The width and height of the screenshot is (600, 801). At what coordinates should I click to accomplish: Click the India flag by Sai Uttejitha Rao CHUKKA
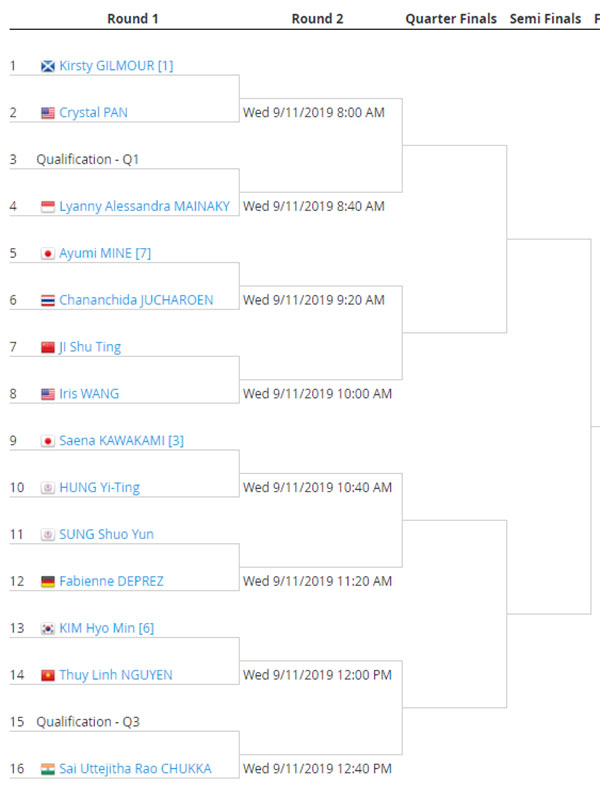click(x=47, y=769)
